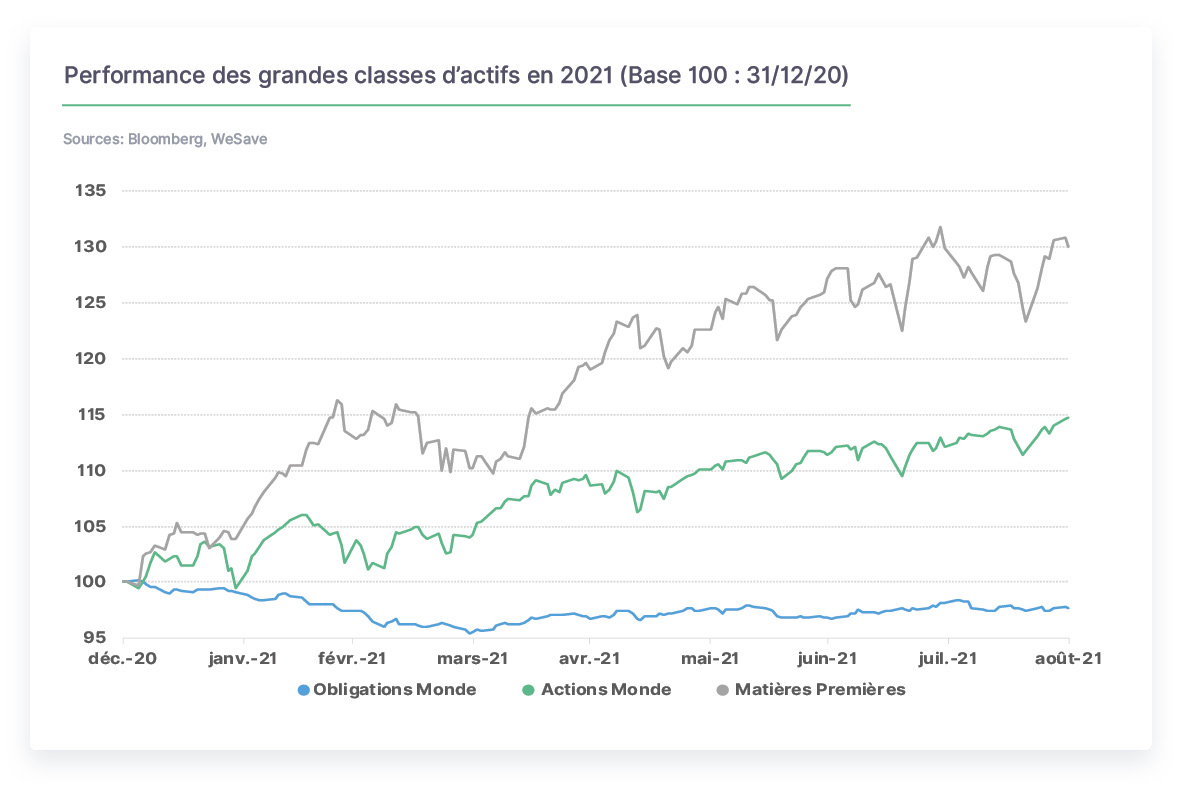Select the avr.-21 axis label

tap(589, 658)
